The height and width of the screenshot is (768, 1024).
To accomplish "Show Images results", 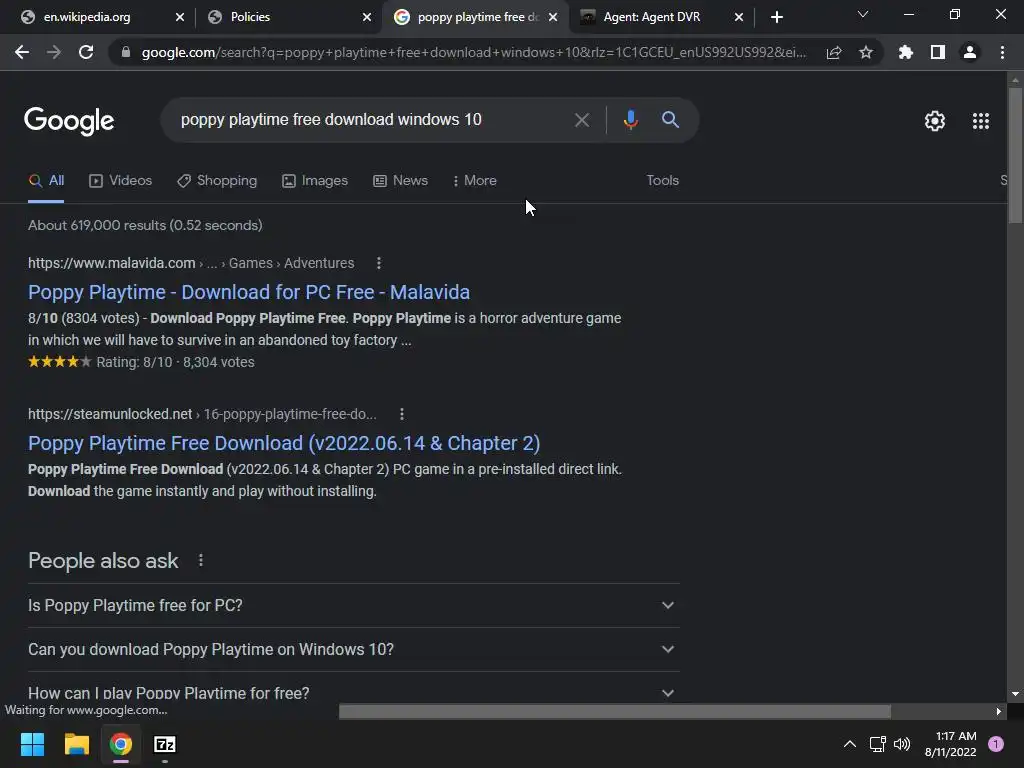I will 315,180.
